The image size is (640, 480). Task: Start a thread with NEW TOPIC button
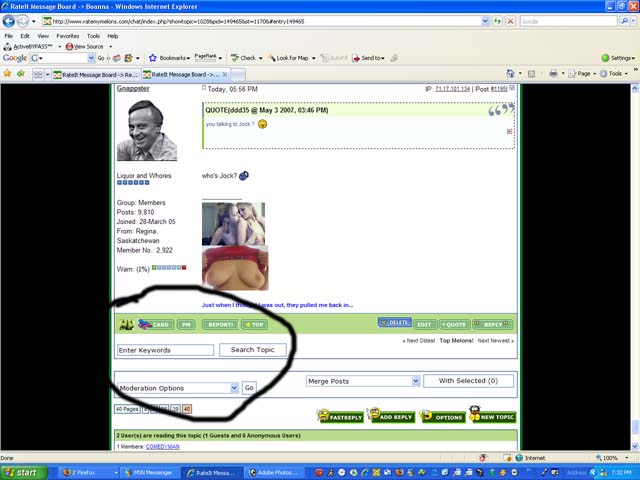point(492,416)
